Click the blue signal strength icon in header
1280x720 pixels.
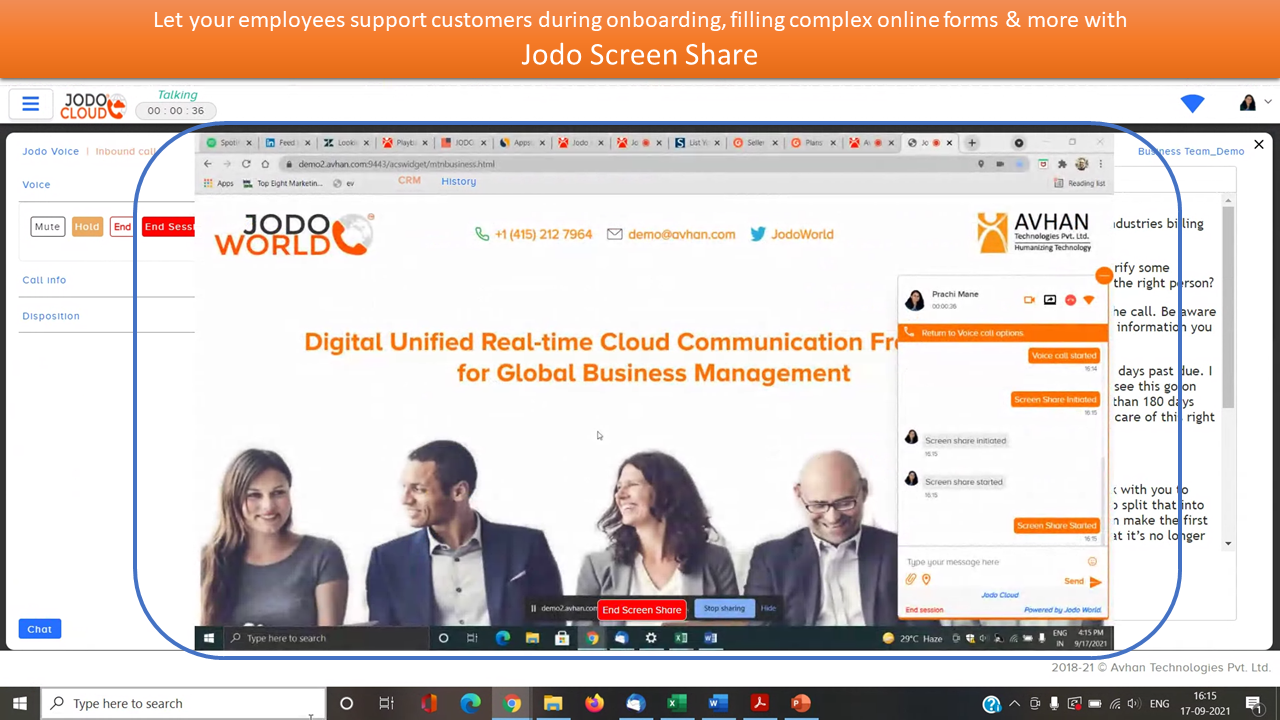pos(1192,104)
